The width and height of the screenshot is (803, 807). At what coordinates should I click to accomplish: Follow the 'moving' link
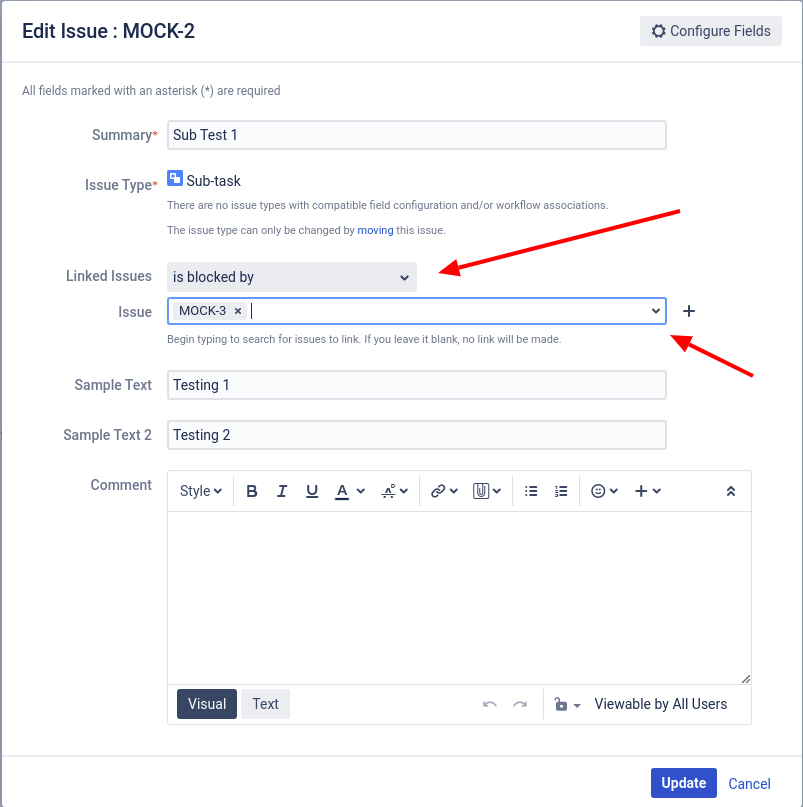375,230
